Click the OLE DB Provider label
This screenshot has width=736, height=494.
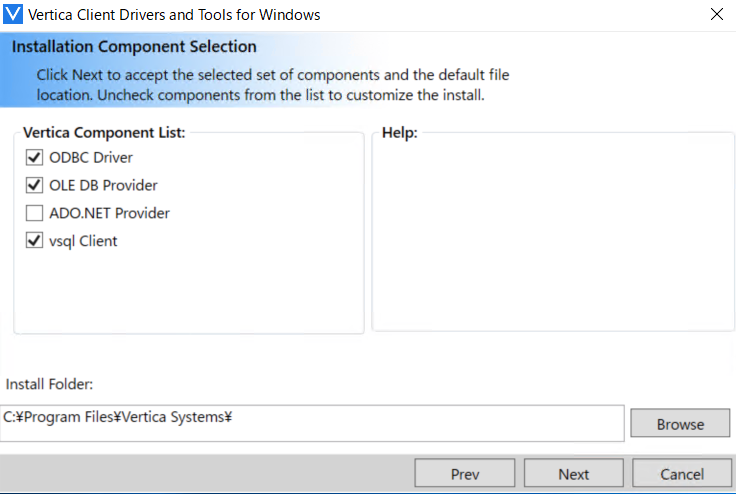tap(103, 185)
